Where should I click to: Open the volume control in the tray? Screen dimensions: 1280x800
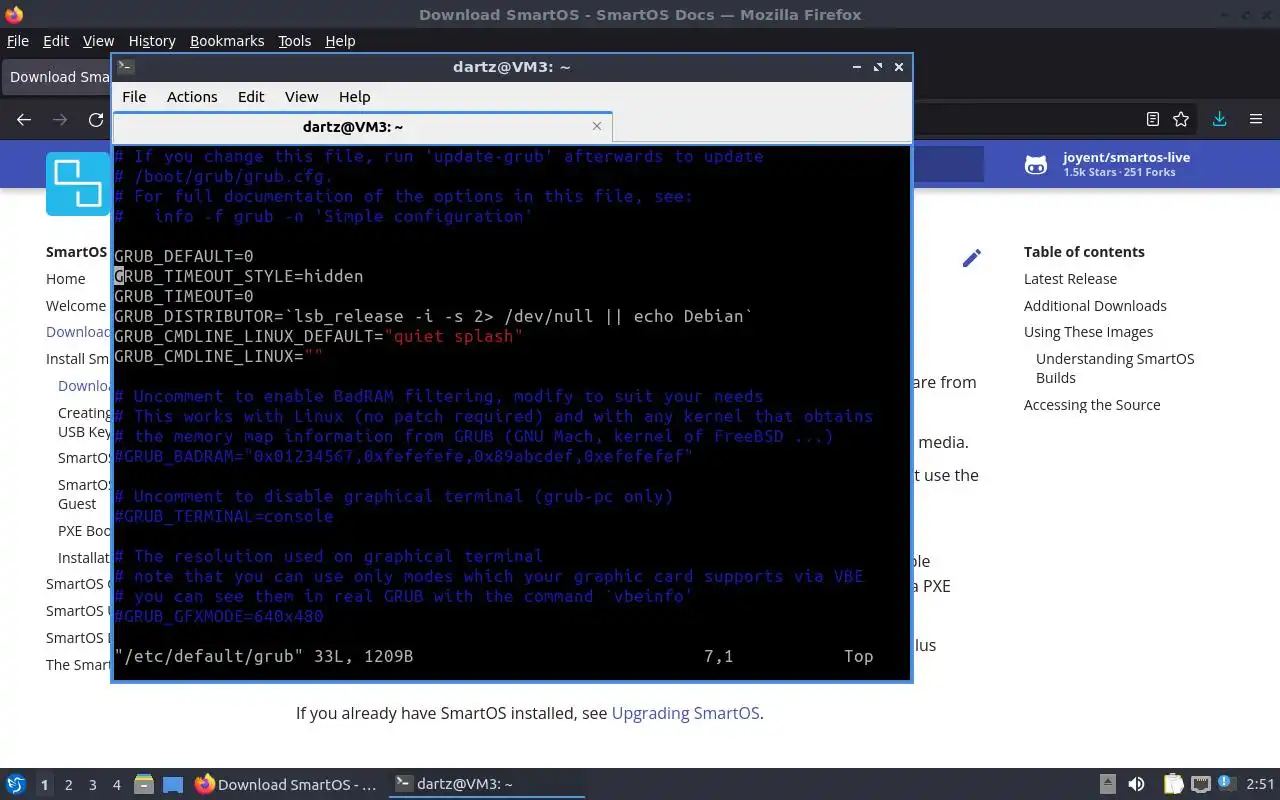[1136, 785]
